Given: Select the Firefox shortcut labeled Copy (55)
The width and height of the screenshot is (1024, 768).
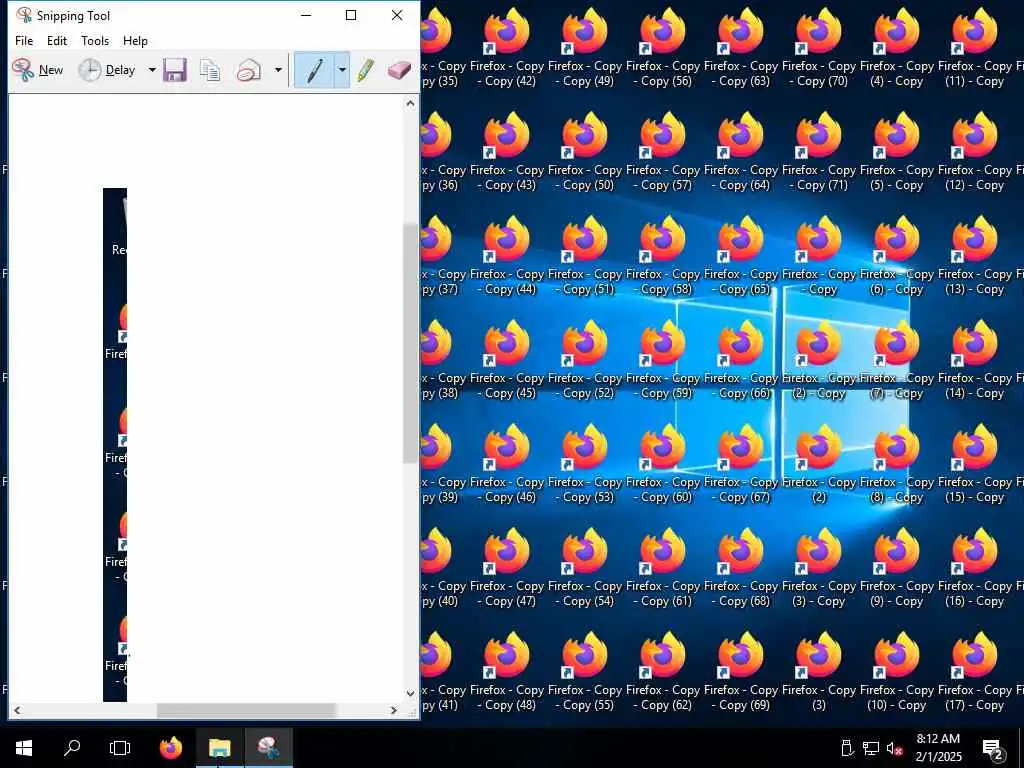Looking at the screenshot, I should coord(584,671).
